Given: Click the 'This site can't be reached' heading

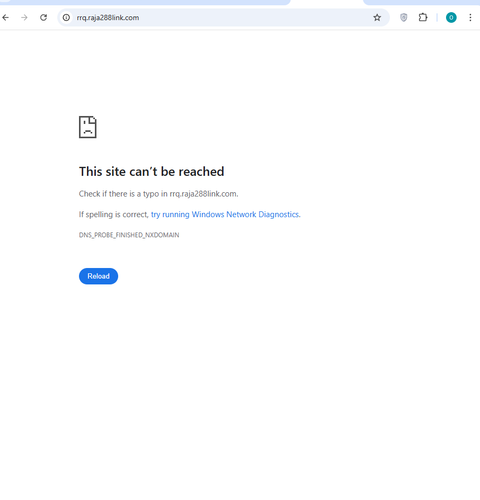Looking at the screenshot, I should pyautogui.click(x=152, y=172).
